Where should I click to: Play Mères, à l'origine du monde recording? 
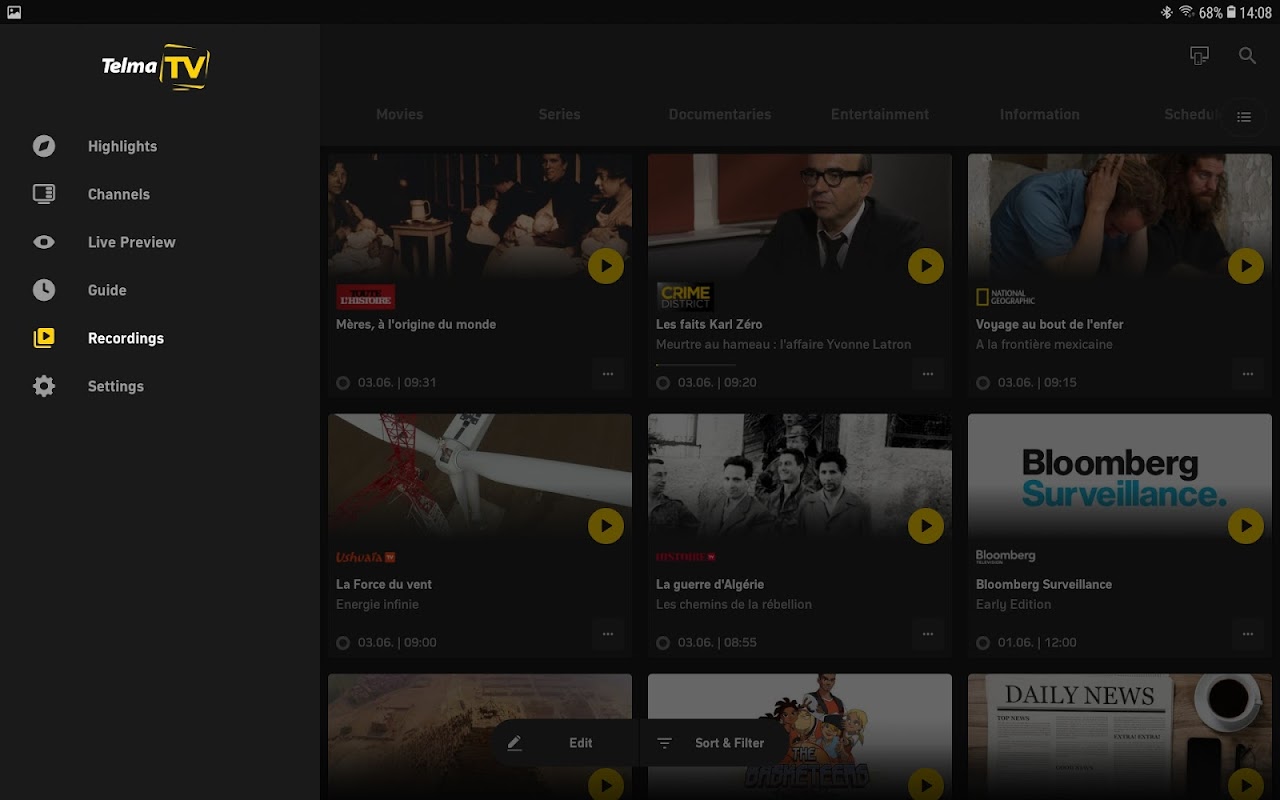pyautogui.click(x=606, y=266)
